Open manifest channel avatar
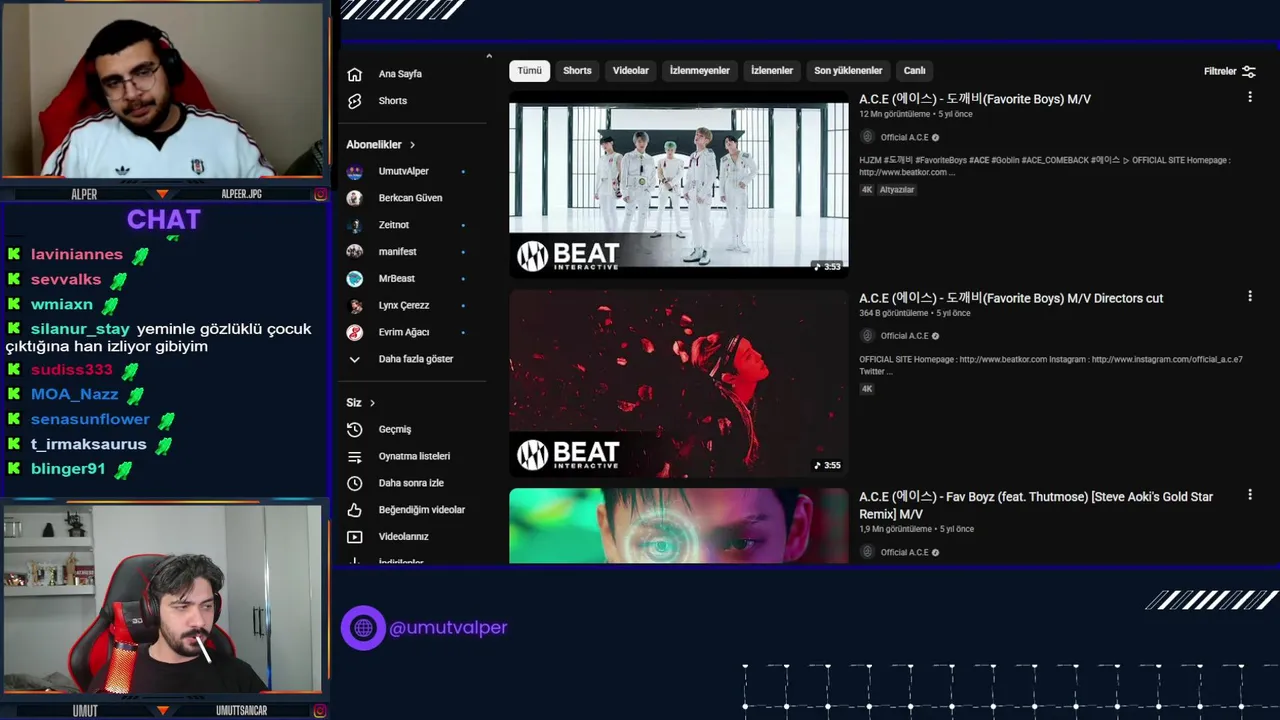The height and width of the screenshot is (720, 1280). [354, 252]
